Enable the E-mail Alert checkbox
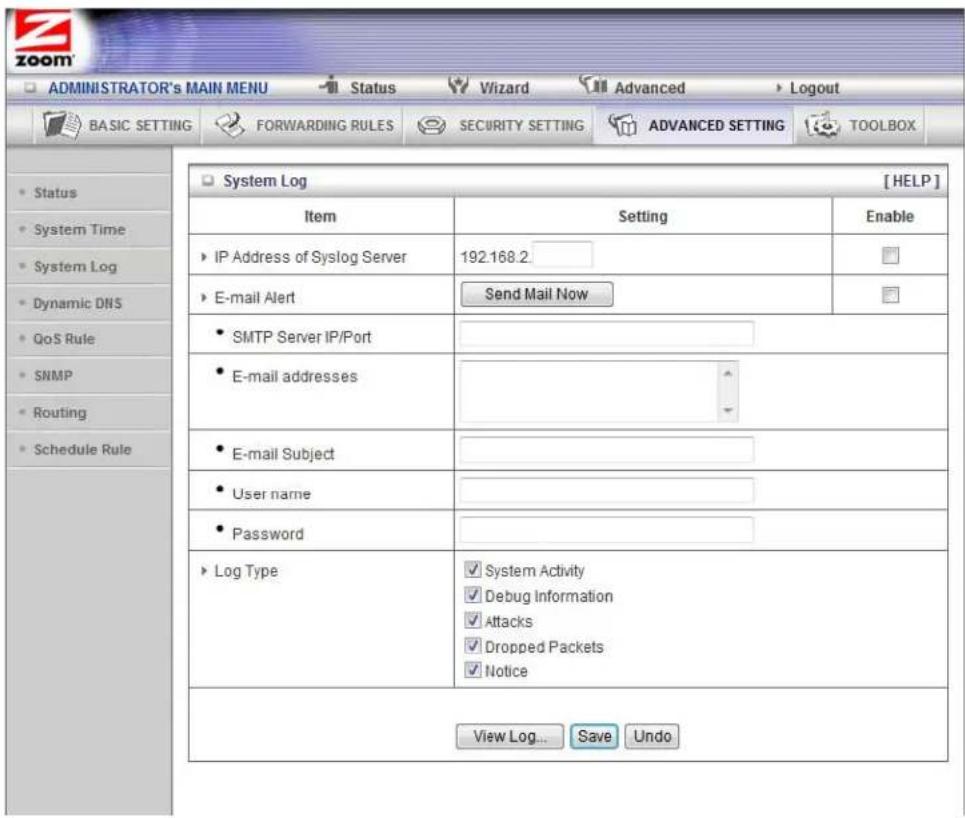The width and height of the screenshot is (965, 818). [890, 294]
